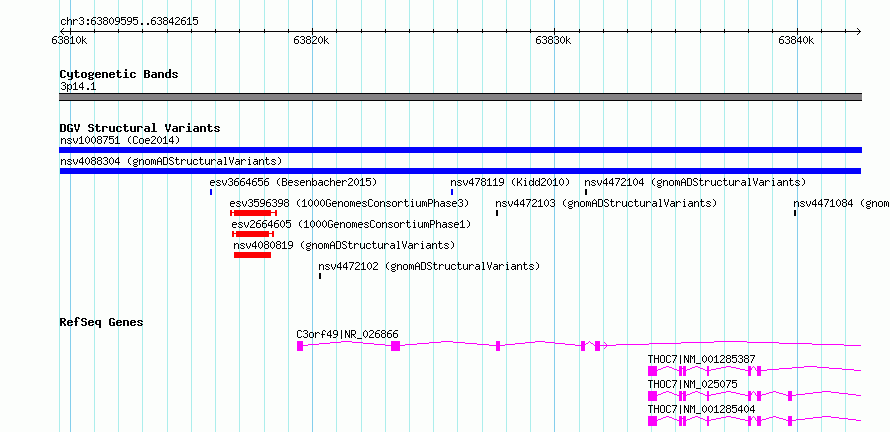890x432 pixels.
Task: Click the red esv2664605 variant bar
Action: pyautogui.click(x=253, y=234)
